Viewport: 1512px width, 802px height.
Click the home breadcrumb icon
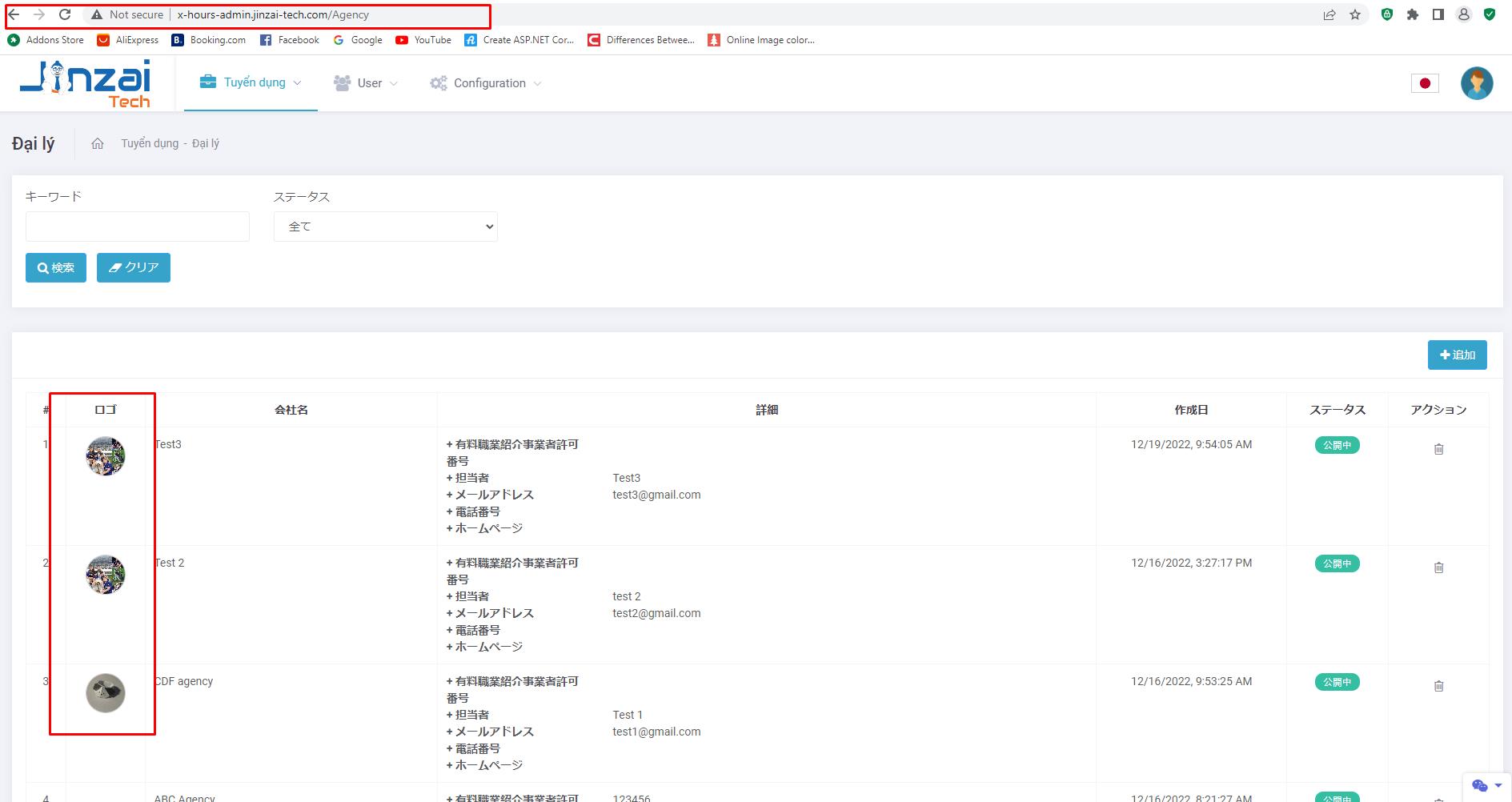point(98,144)
